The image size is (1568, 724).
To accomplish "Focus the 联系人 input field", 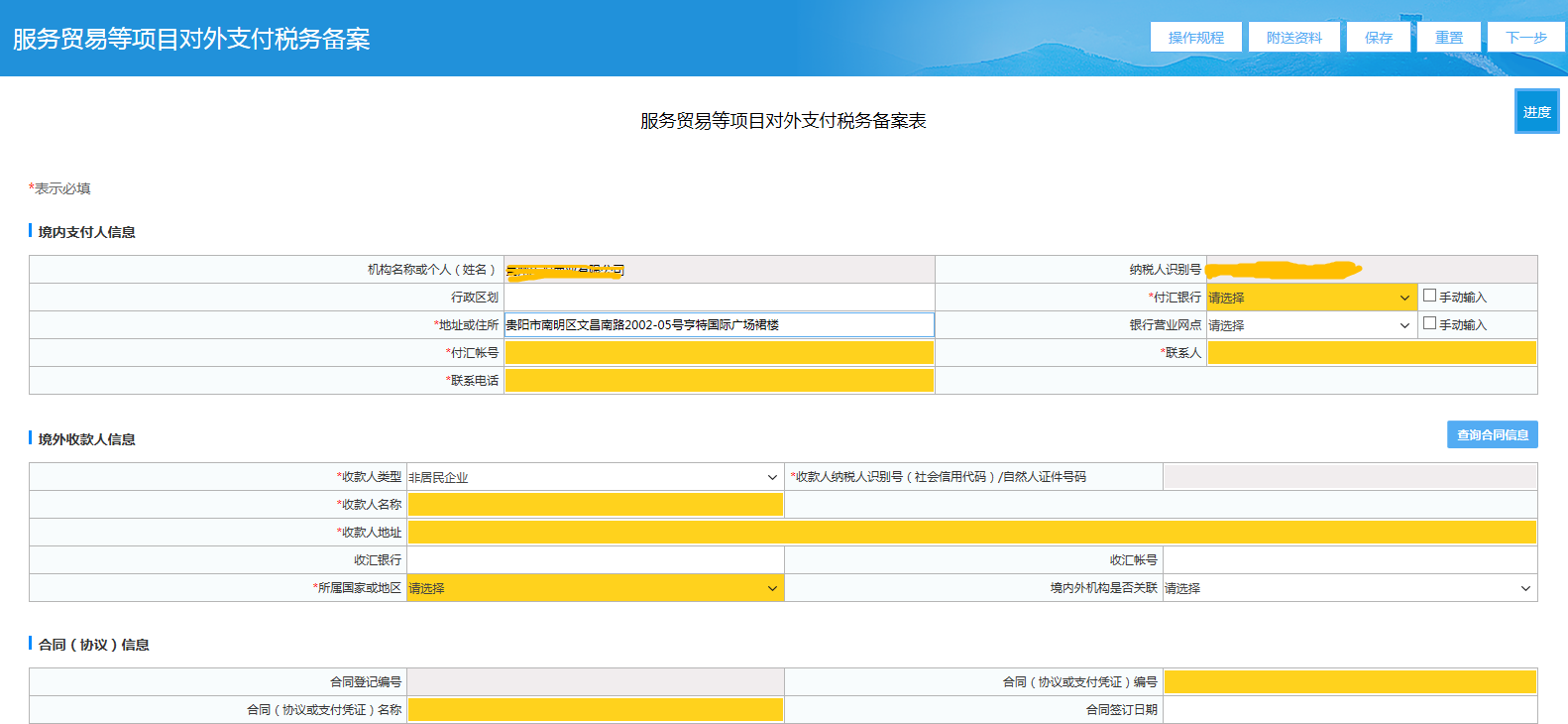I will 1371,353.
